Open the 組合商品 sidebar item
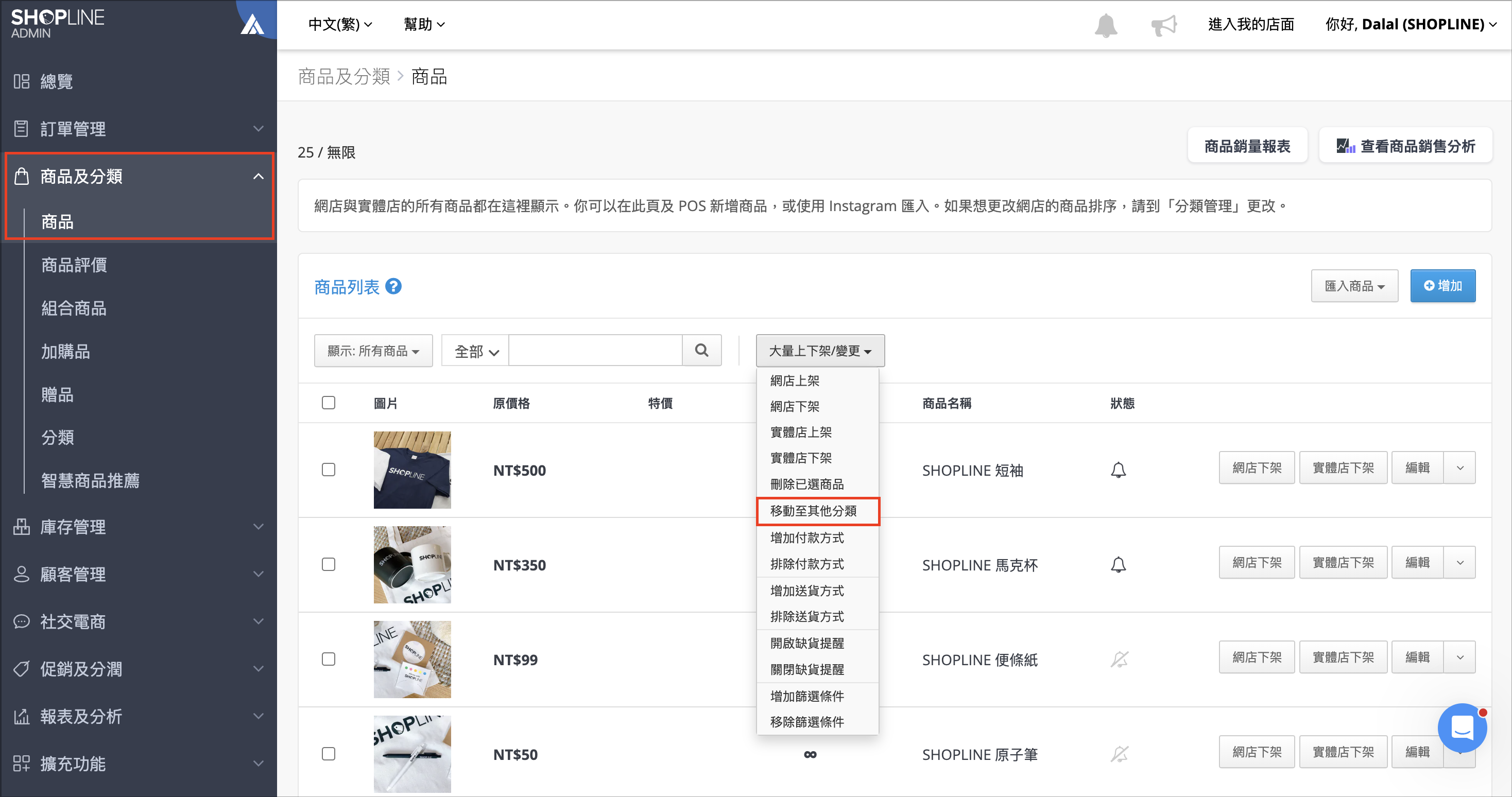1512x797 pixels. pyautogui.click(x=74, y=308)
